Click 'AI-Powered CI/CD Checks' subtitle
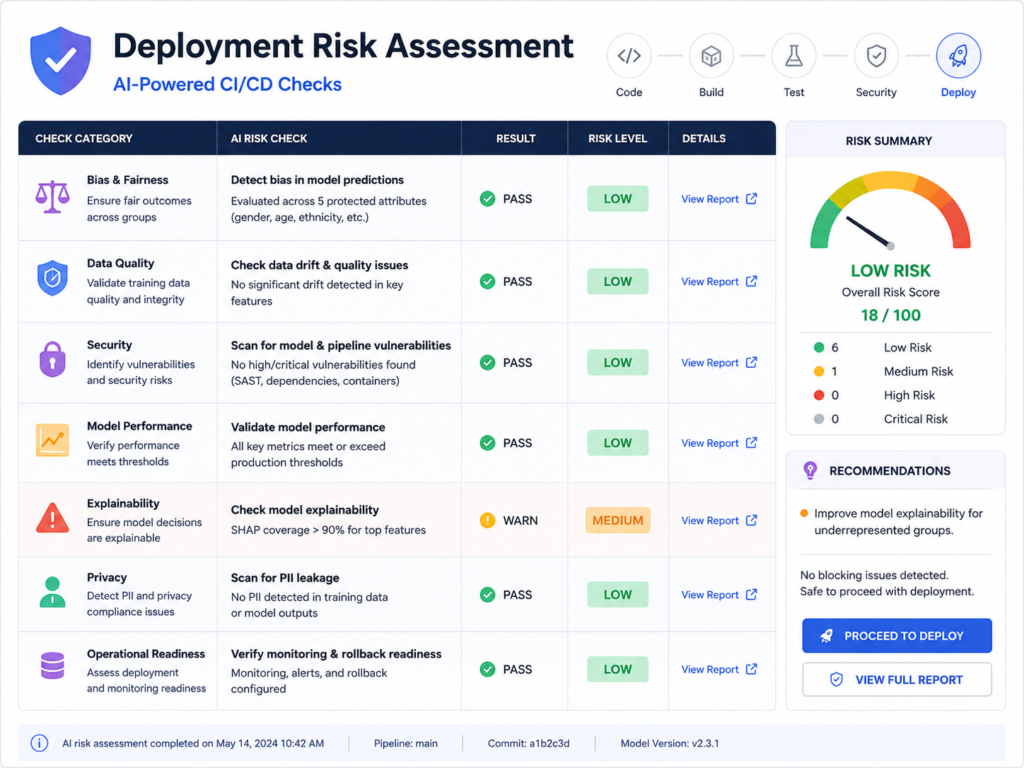 coord(227,84)
